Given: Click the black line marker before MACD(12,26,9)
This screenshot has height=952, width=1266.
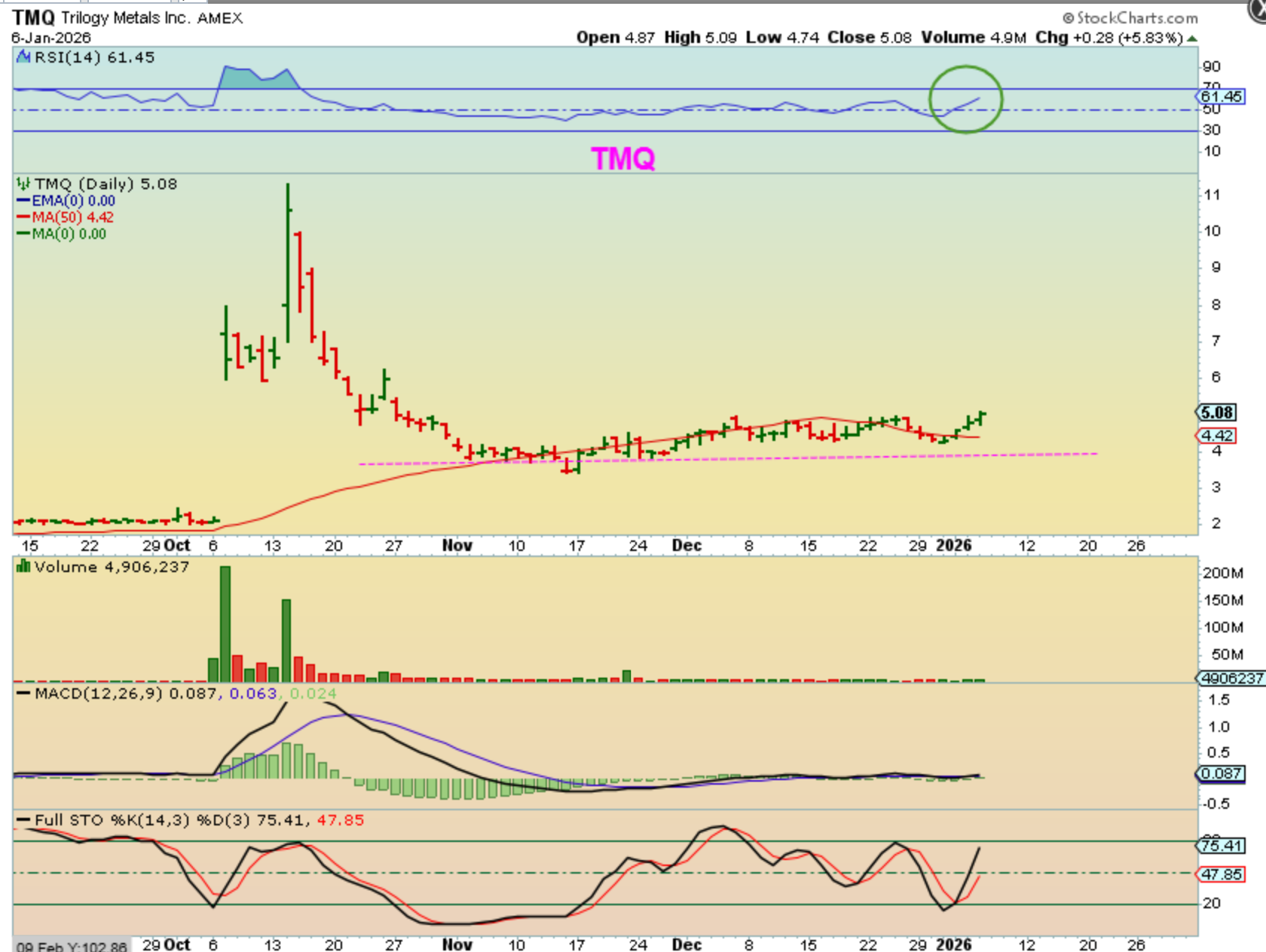Looking at the screenshot, I should (x=23, y=693).
